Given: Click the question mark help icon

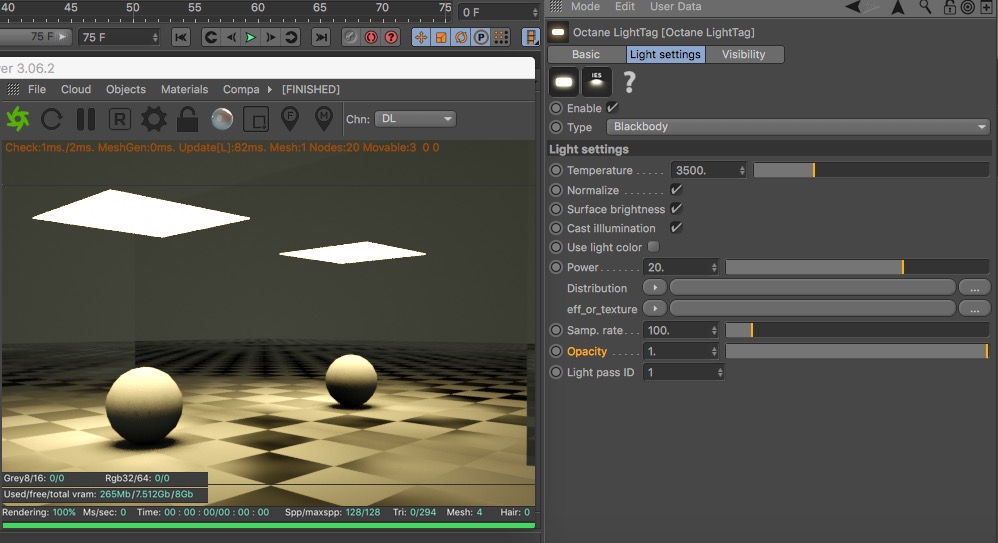Looking at the screenshot, I should pos(629,82).
